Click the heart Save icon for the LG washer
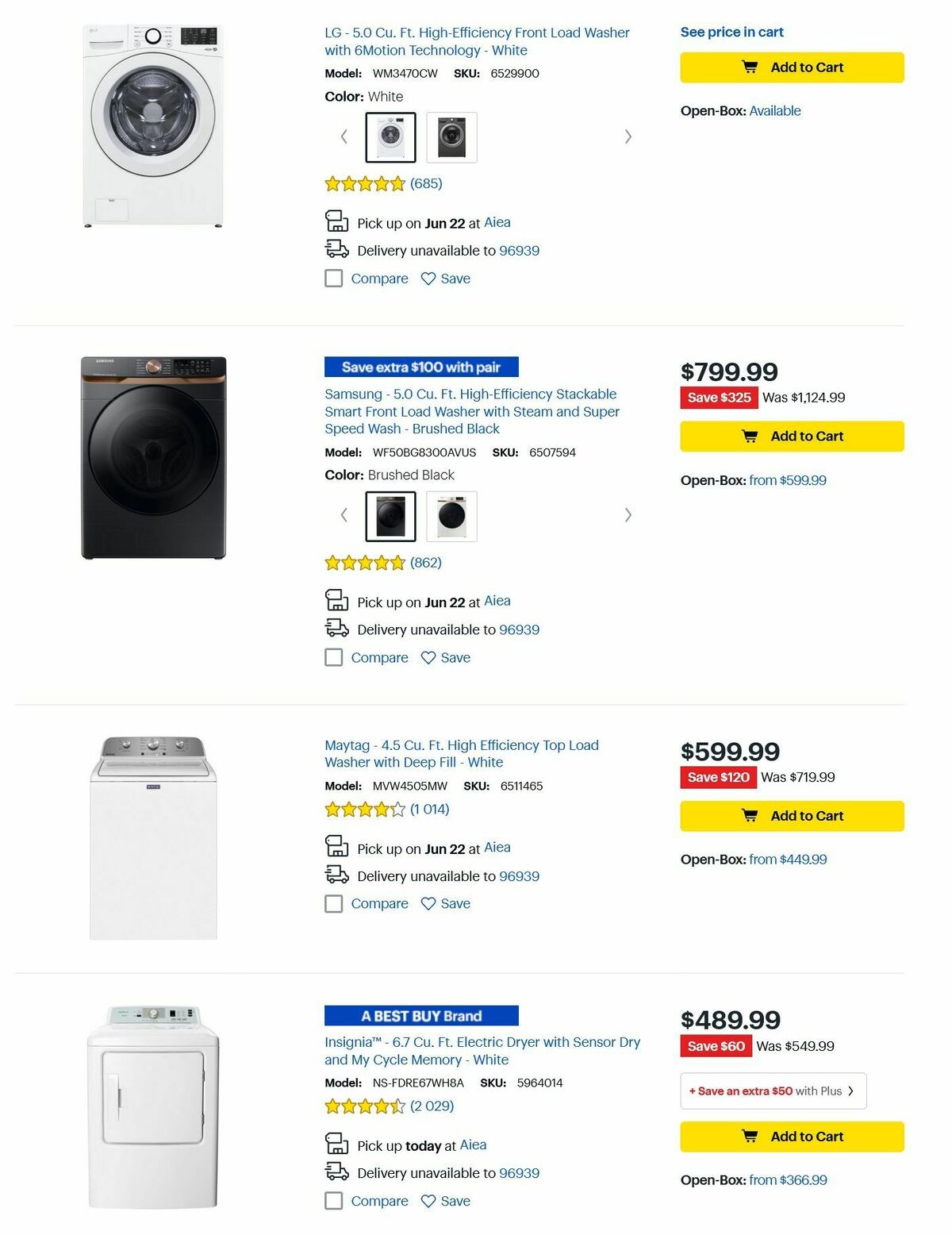 [x=427, y=279]
